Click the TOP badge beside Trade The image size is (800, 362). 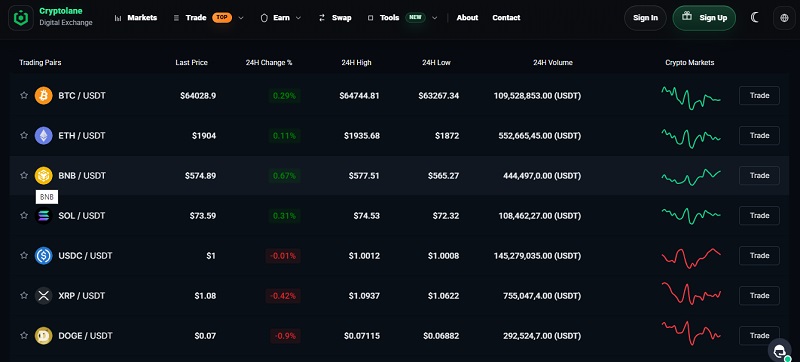(x=221, y=18)
